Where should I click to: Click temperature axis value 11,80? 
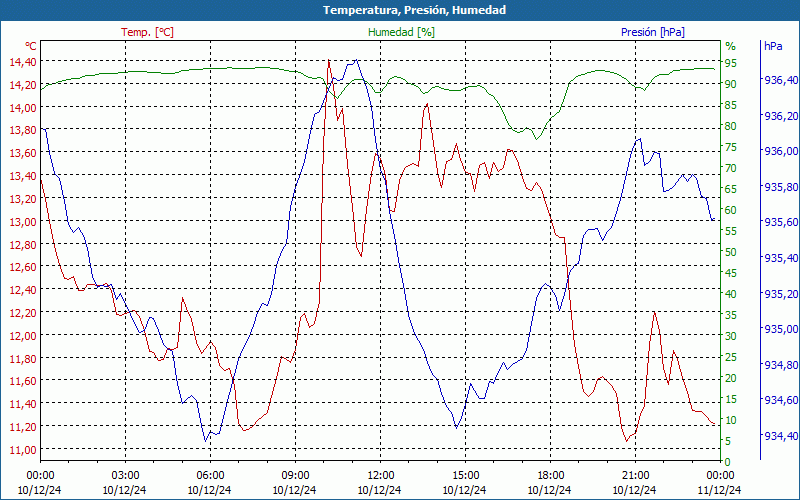(x=23, y=358)
